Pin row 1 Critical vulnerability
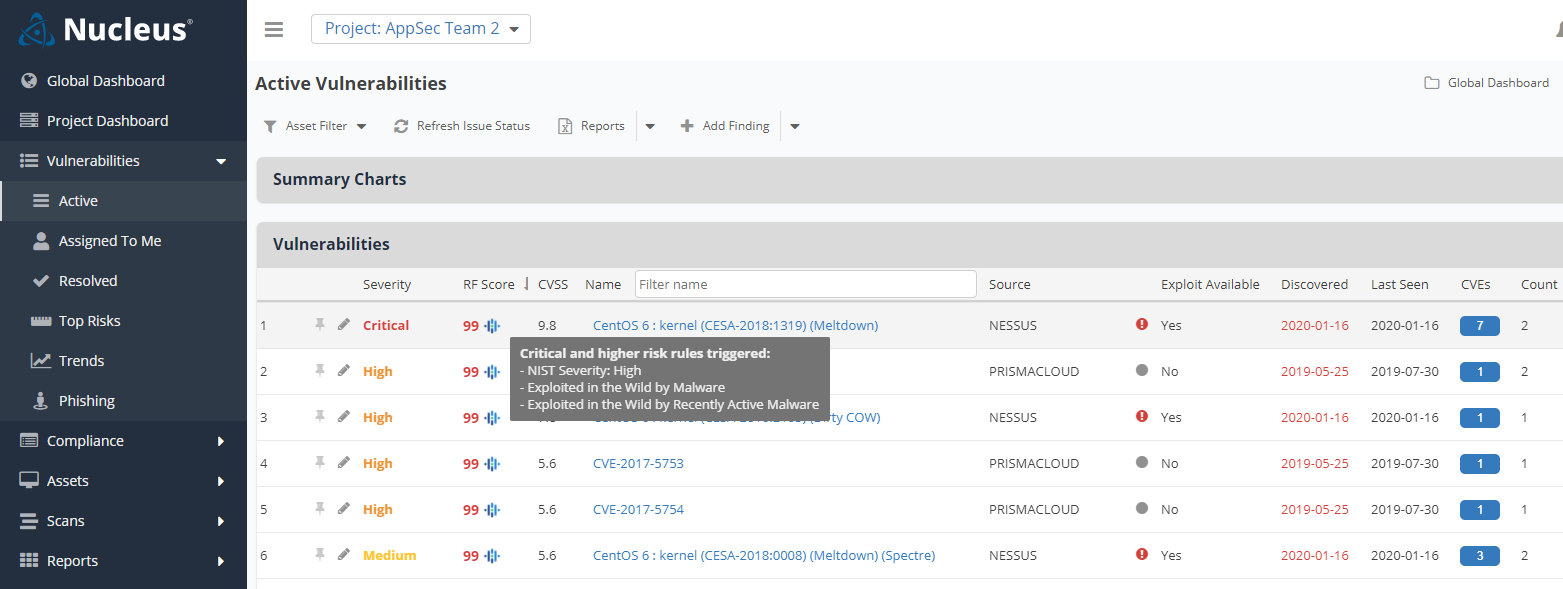 pyautogui.click(x=320, y=325)
